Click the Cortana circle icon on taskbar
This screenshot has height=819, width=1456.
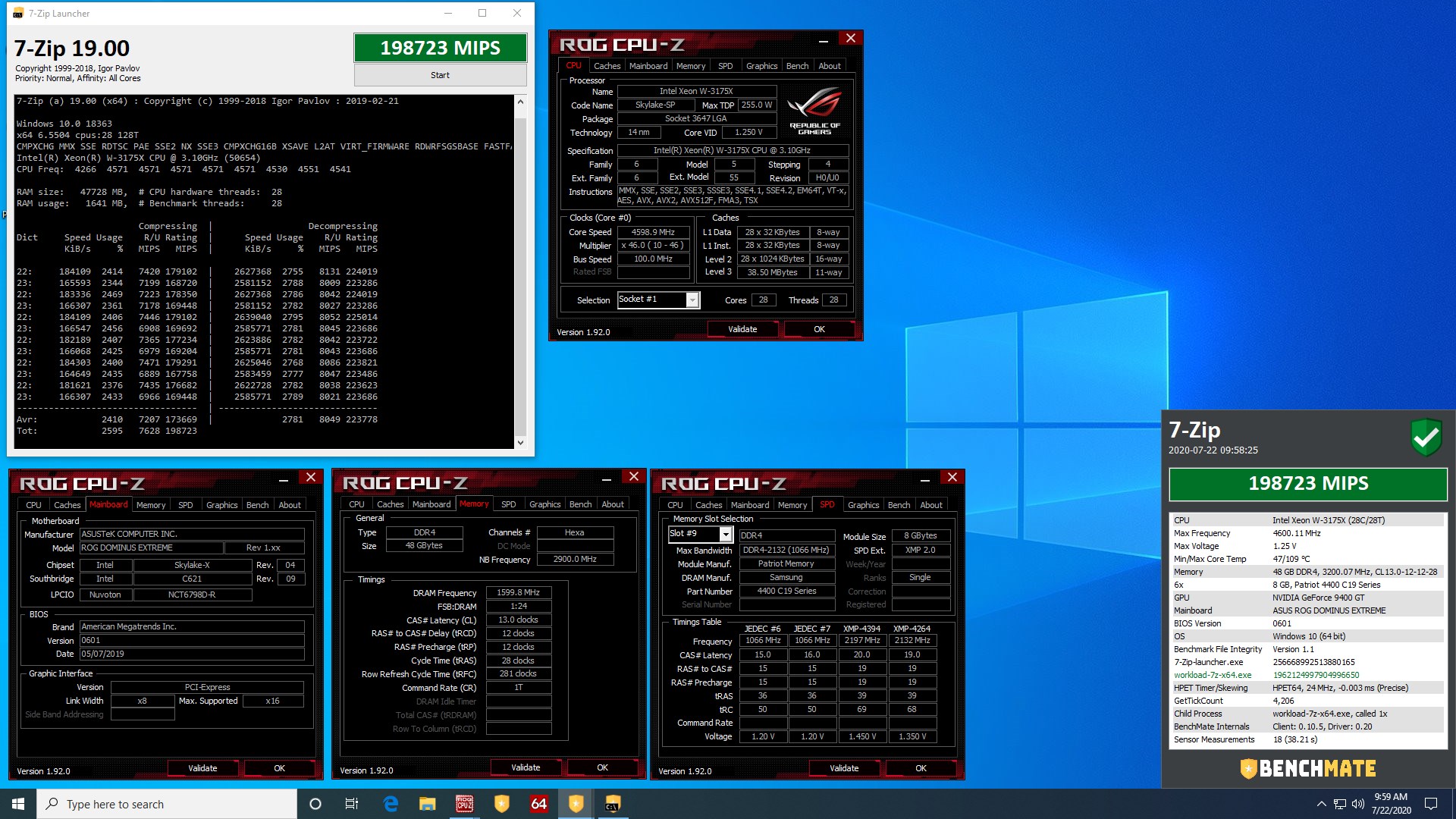point(315,804)
